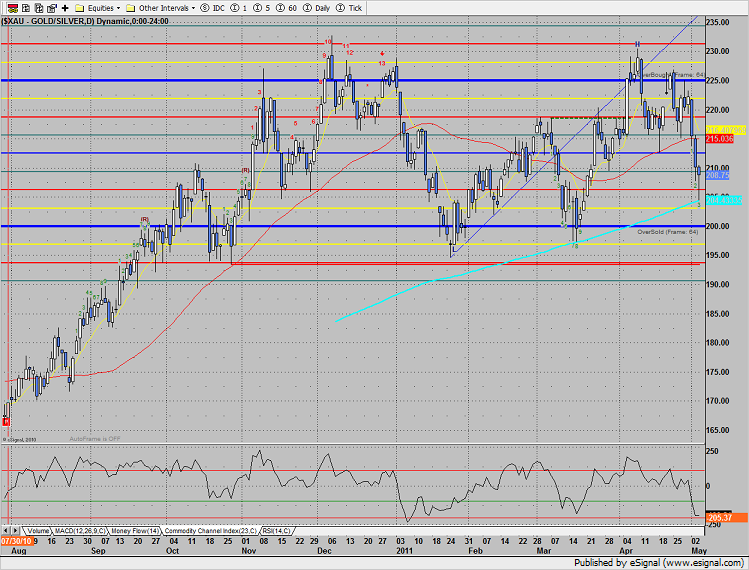Click the left tab scroll arrow
The height and width of the screenshot is (570, 749).
[6, 530]
